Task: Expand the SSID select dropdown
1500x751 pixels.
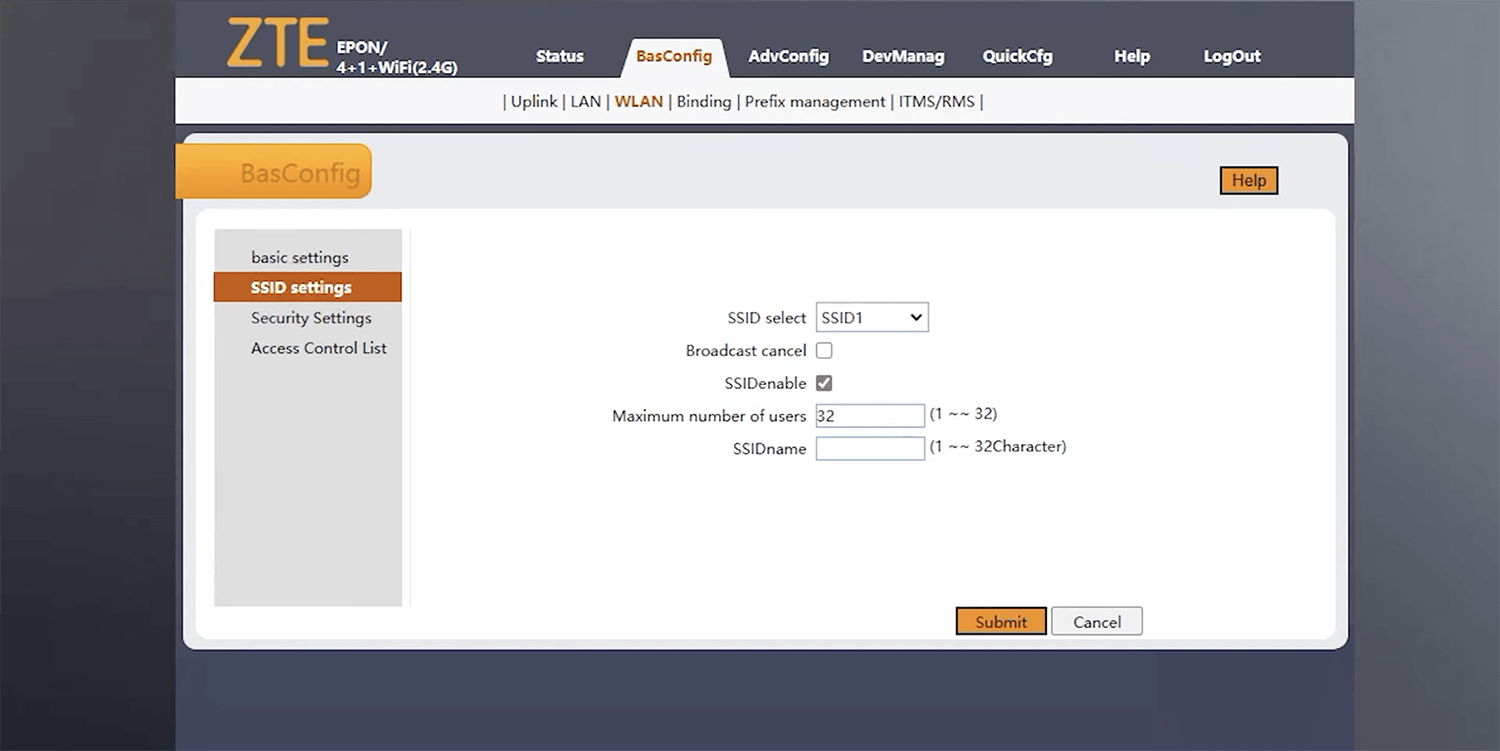Action: point(872,318)
